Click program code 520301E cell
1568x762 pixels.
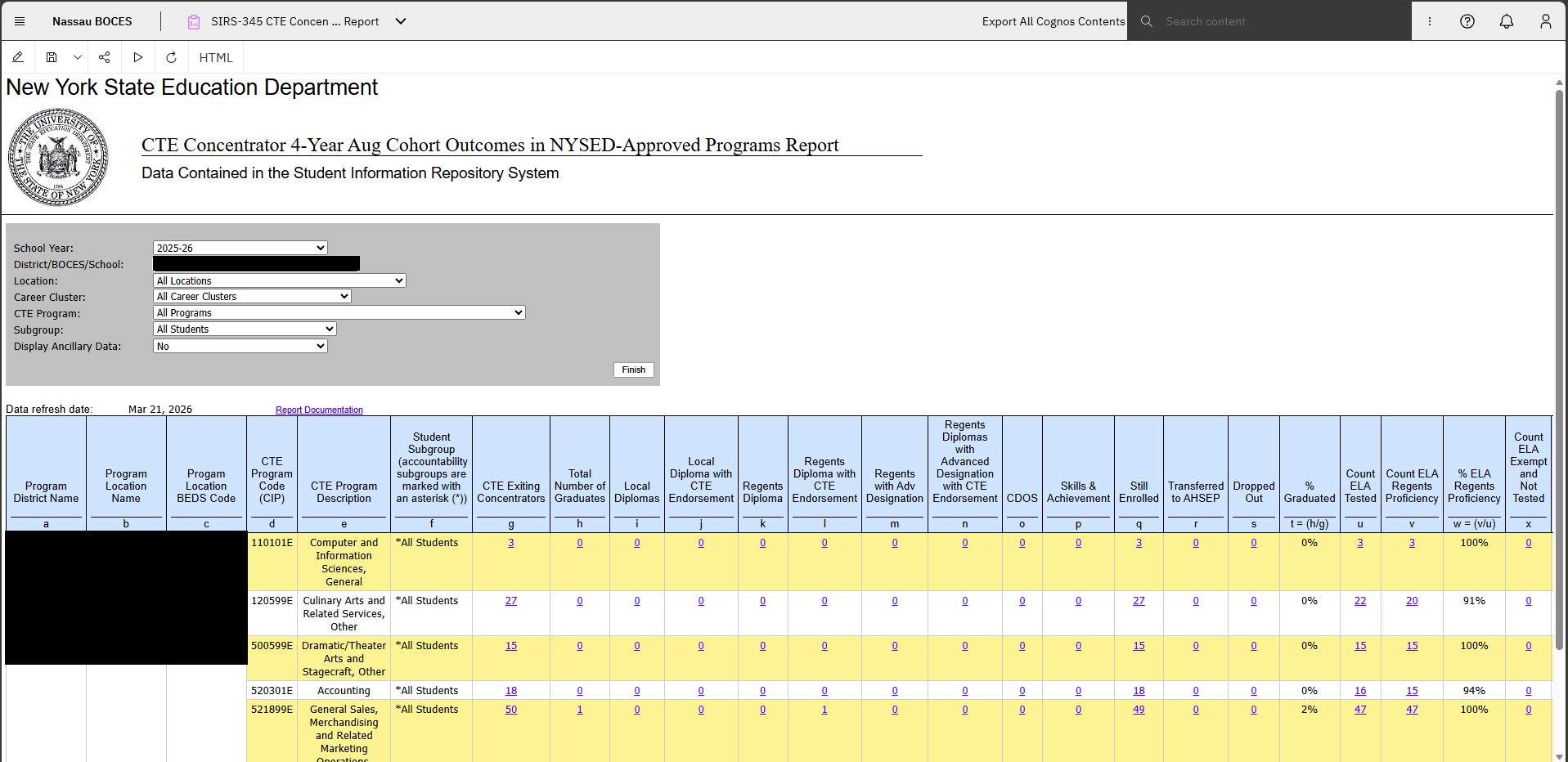point(272,691)
